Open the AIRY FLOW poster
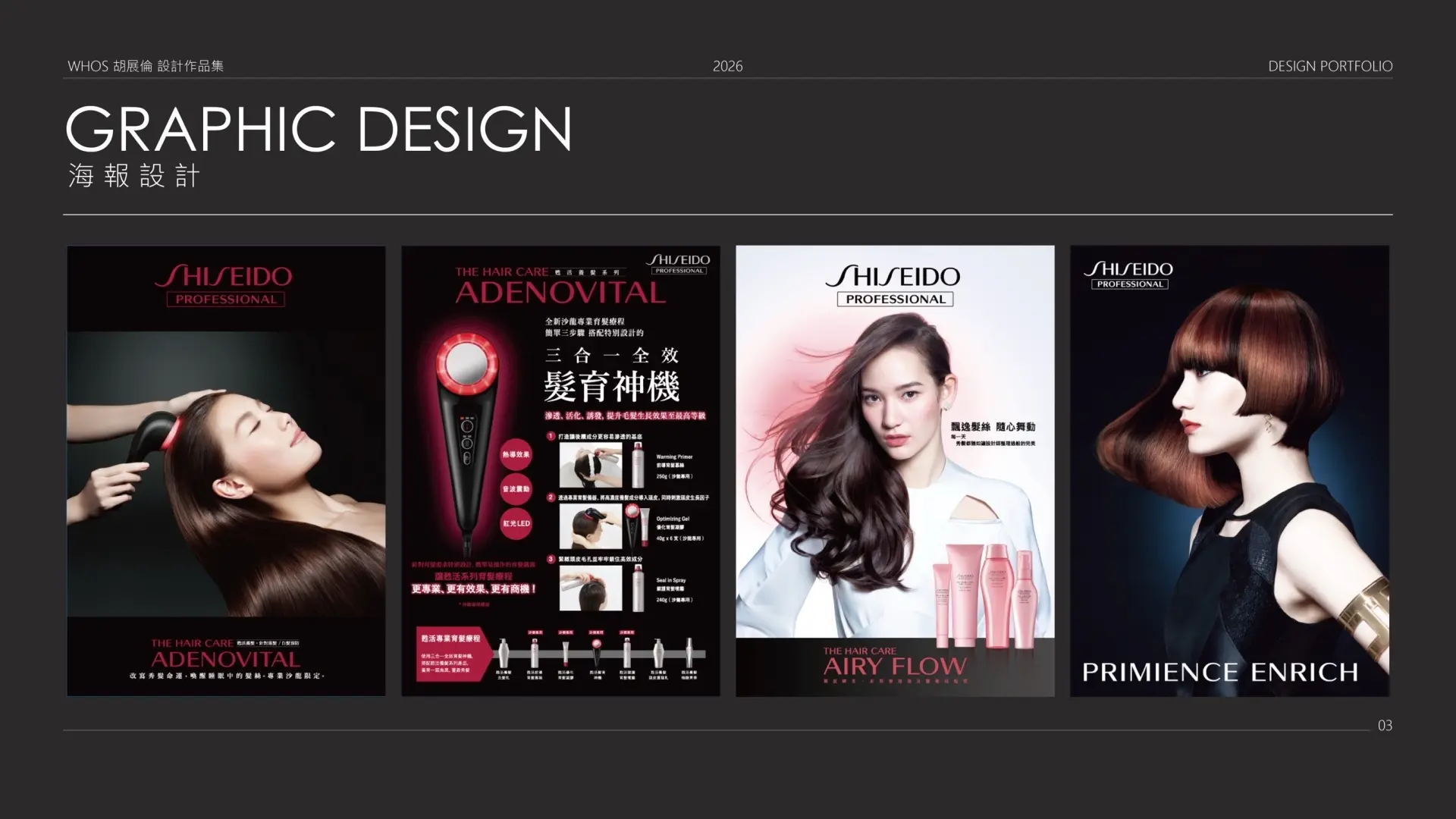Viewport: 1456px width, 819px height. point(895,471)
